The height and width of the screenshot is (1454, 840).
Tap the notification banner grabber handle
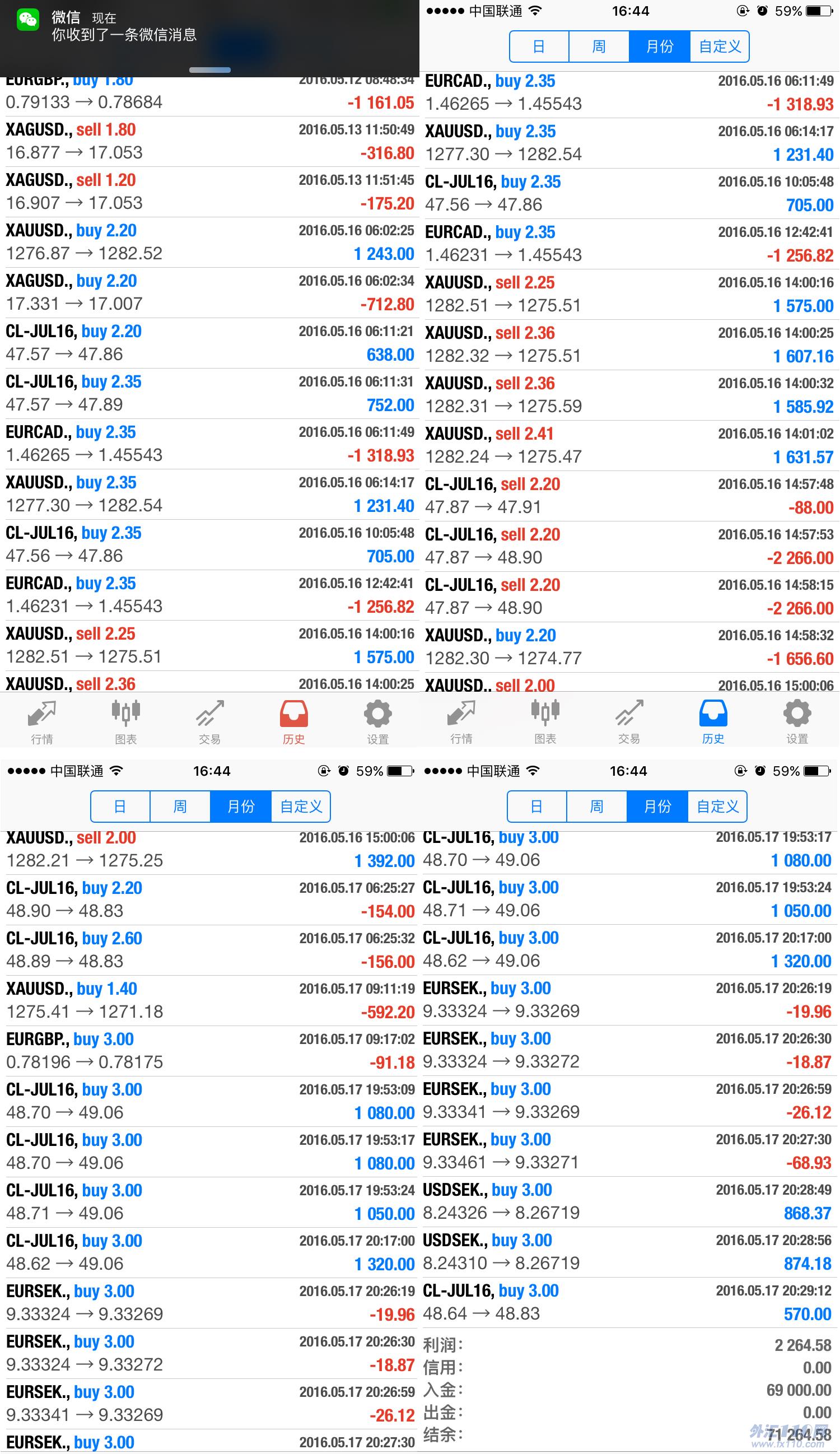coord(210,70)
